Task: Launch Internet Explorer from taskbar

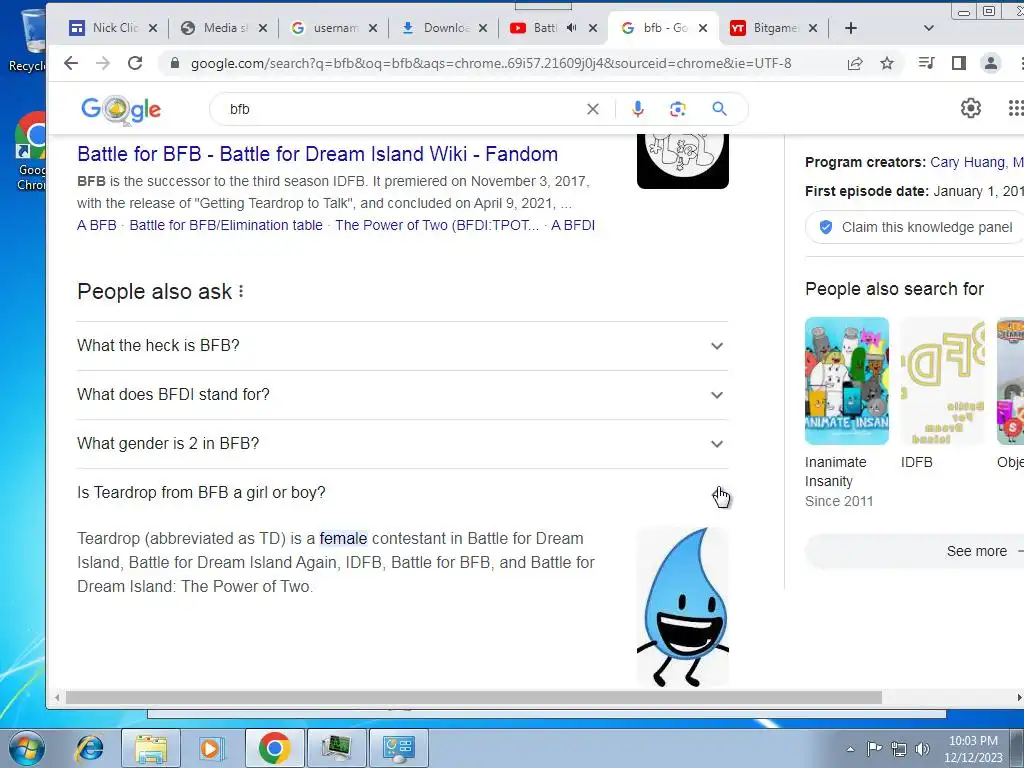Action: point(89,748)
